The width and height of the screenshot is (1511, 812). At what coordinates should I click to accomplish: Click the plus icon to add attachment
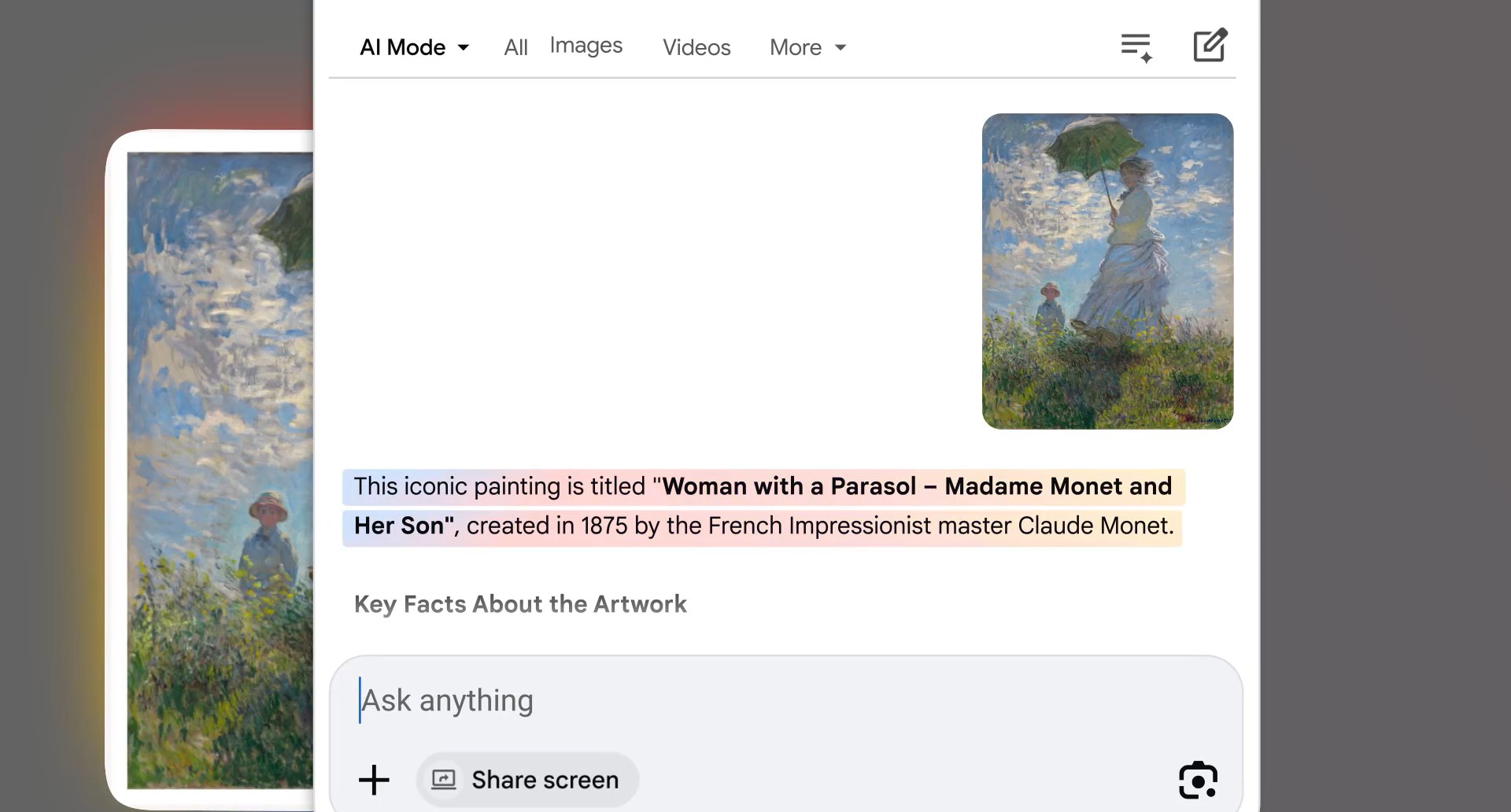374,780
